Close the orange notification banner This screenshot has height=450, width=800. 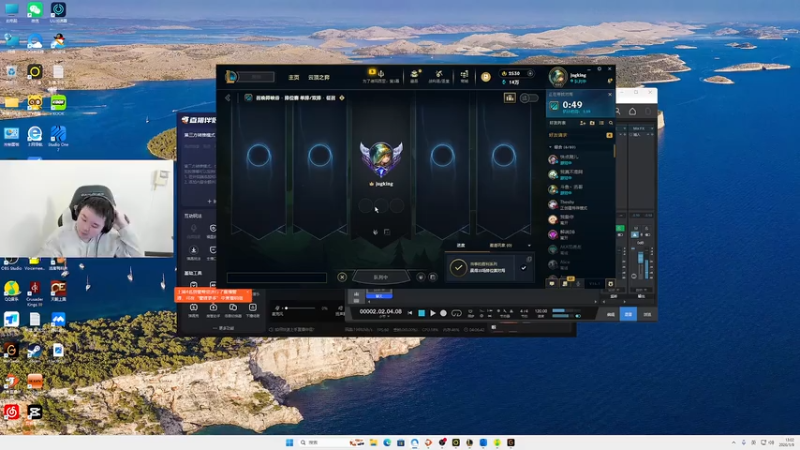tap(247, 292)
